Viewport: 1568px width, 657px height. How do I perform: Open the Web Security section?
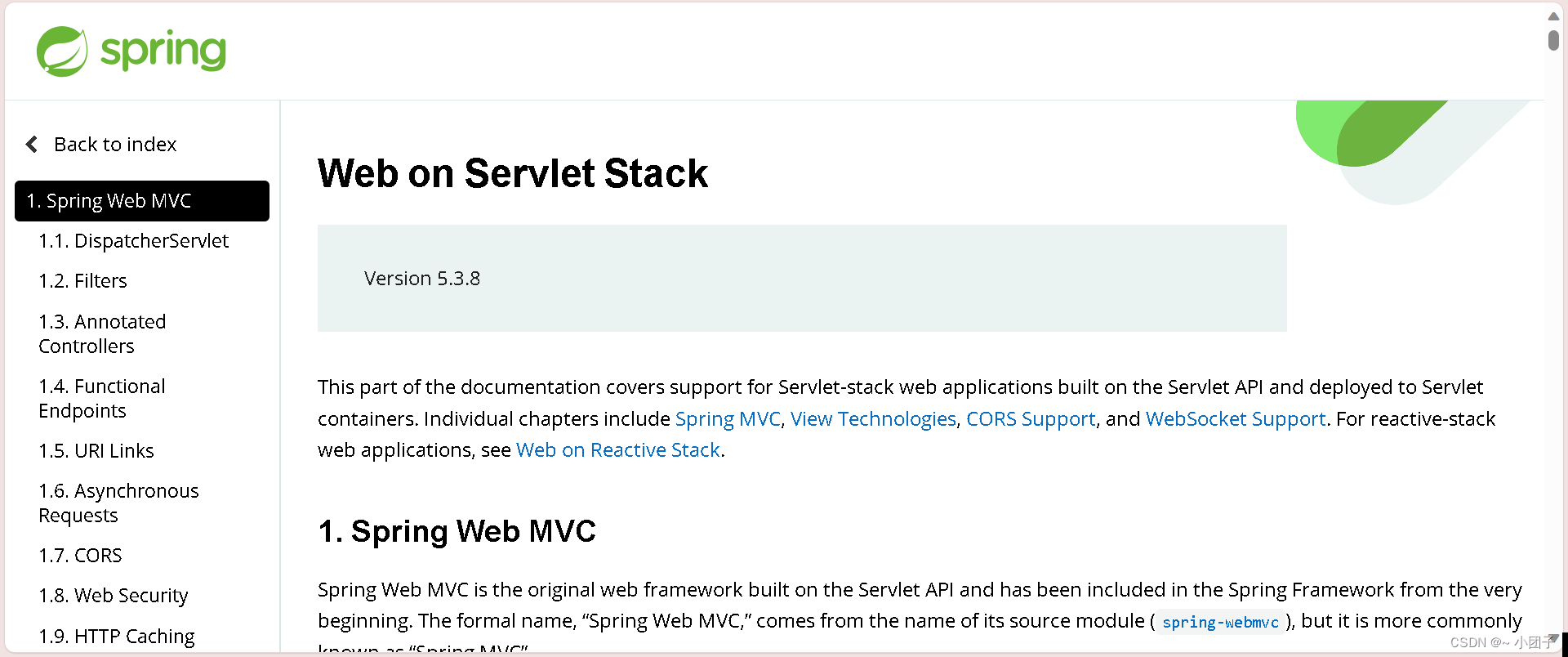tap(114, 595)
